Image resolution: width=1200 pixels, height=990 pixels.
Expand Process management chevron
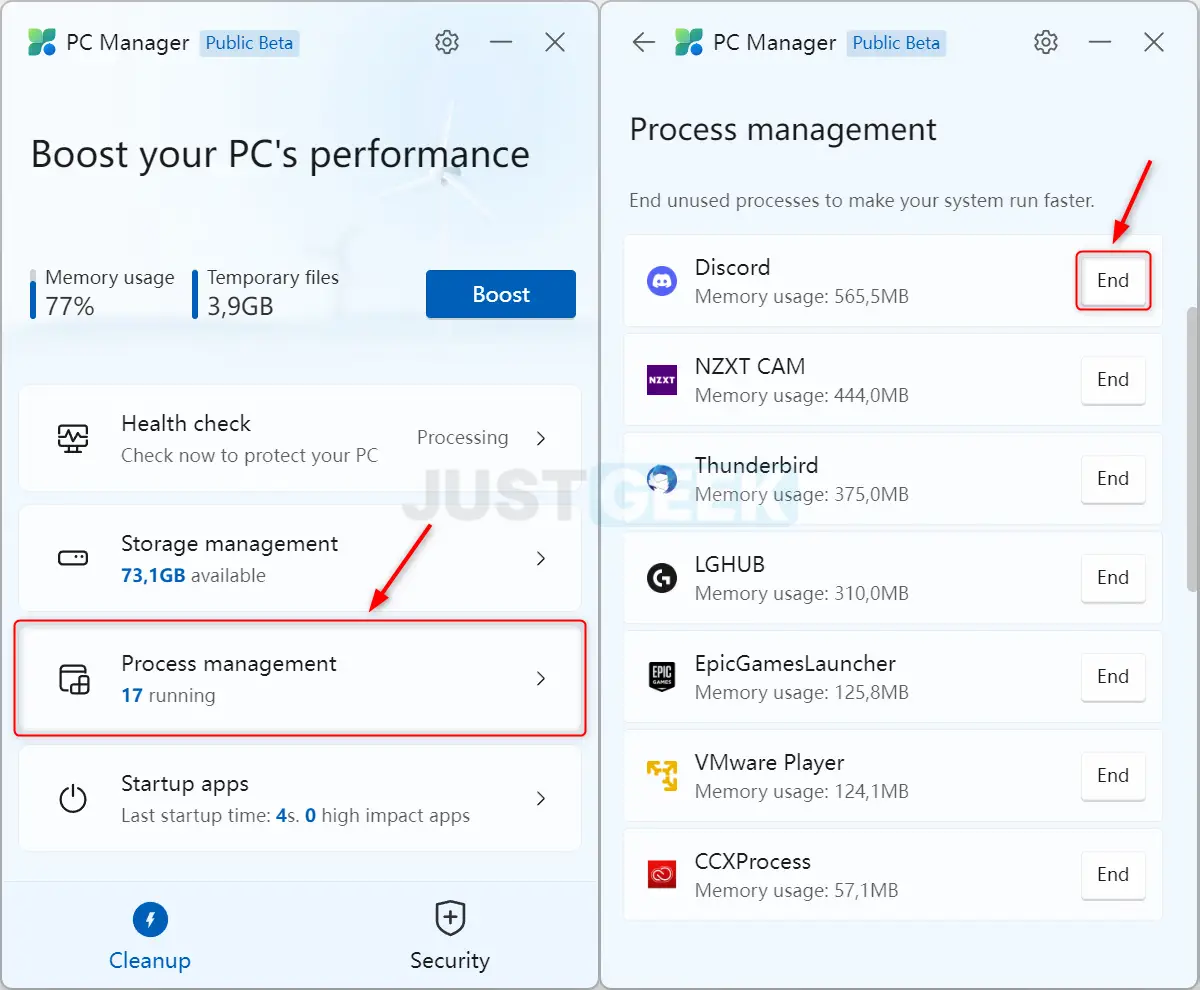click(541, 678)
